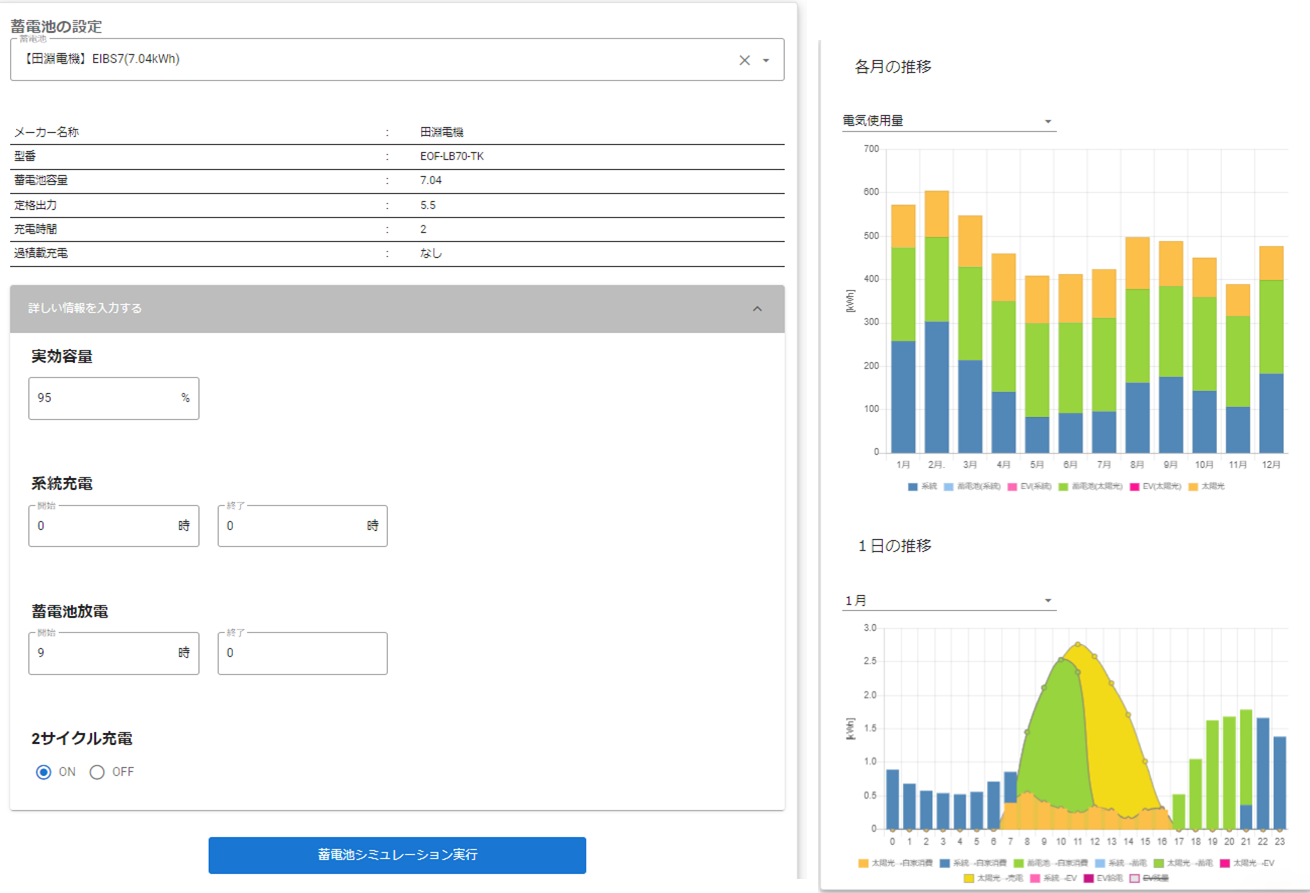This screenshot has width=1310, height=893.
Task: Click the 蓄電池放電 開始 hour field
Action: (114, 653)
